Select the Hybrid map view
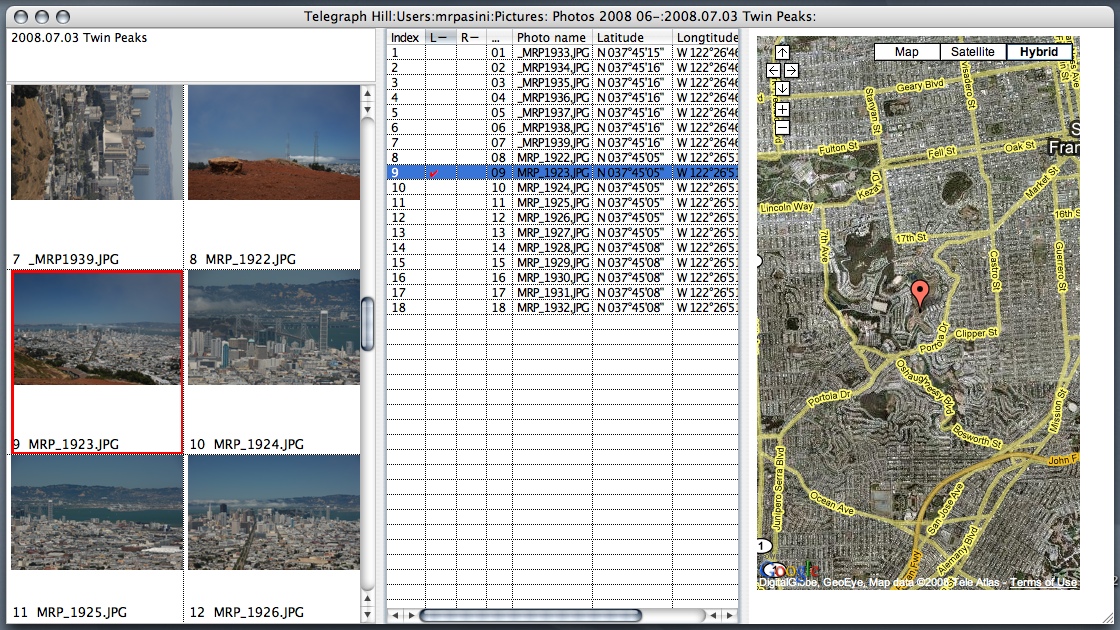This screenshot has width=1120, height=630. [1038, 52]
